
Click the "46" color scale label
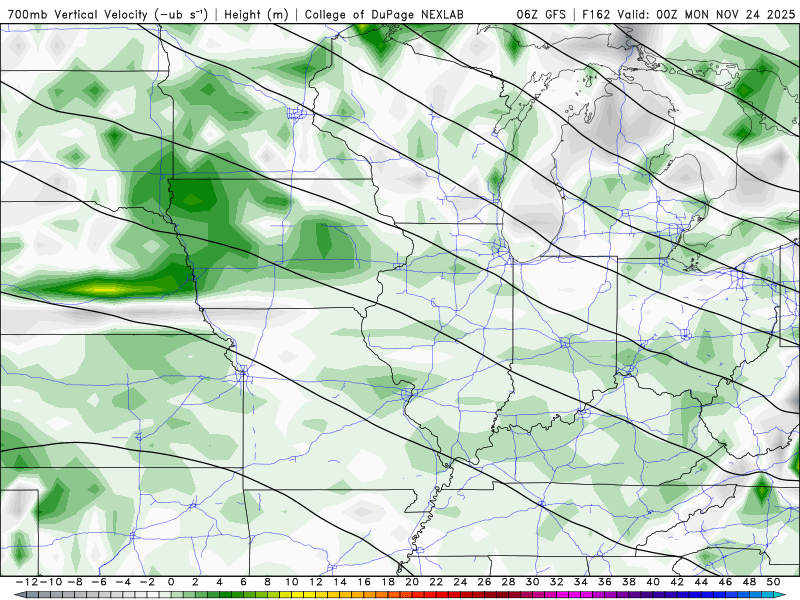(726, 582)
